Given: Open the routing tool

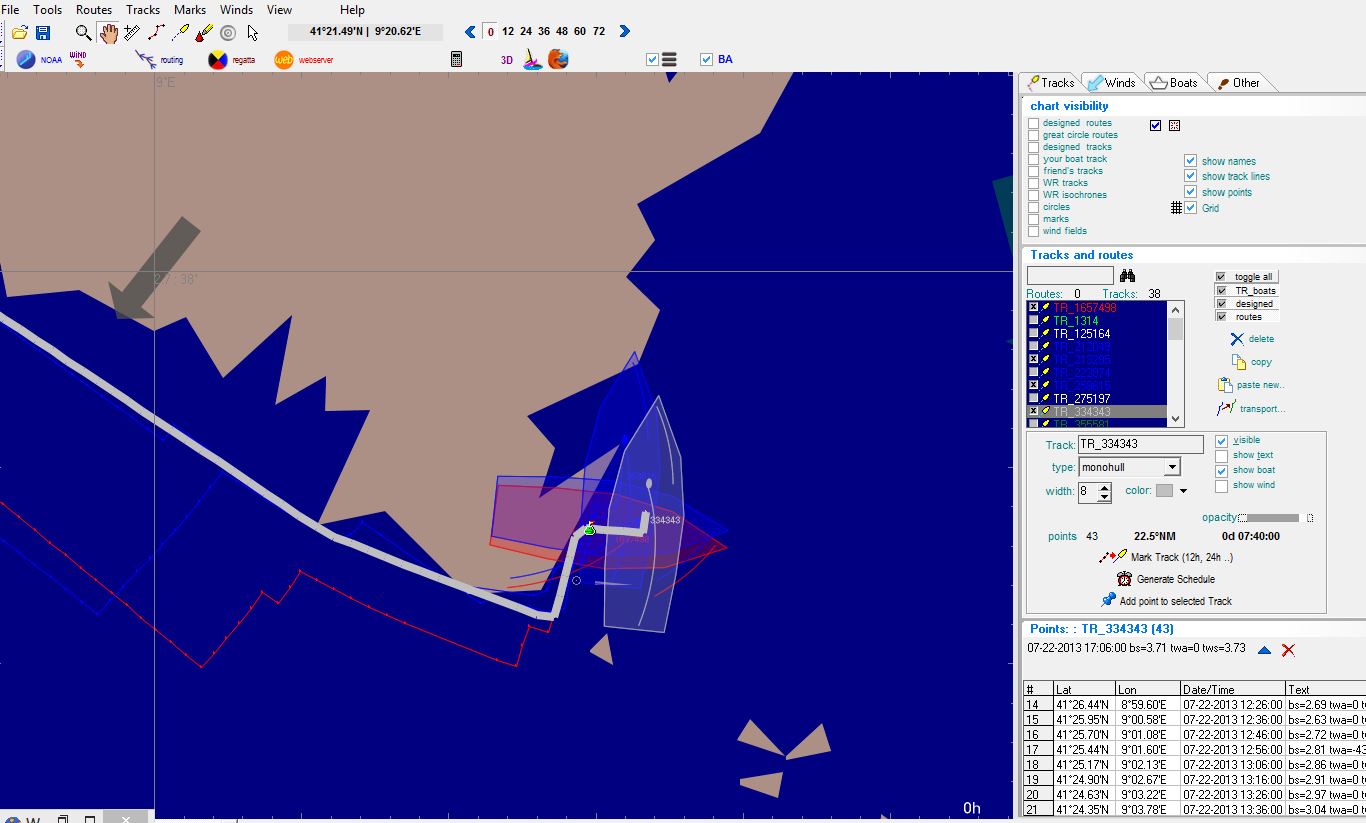Looking at the screenshot, I should coord(159,60).
